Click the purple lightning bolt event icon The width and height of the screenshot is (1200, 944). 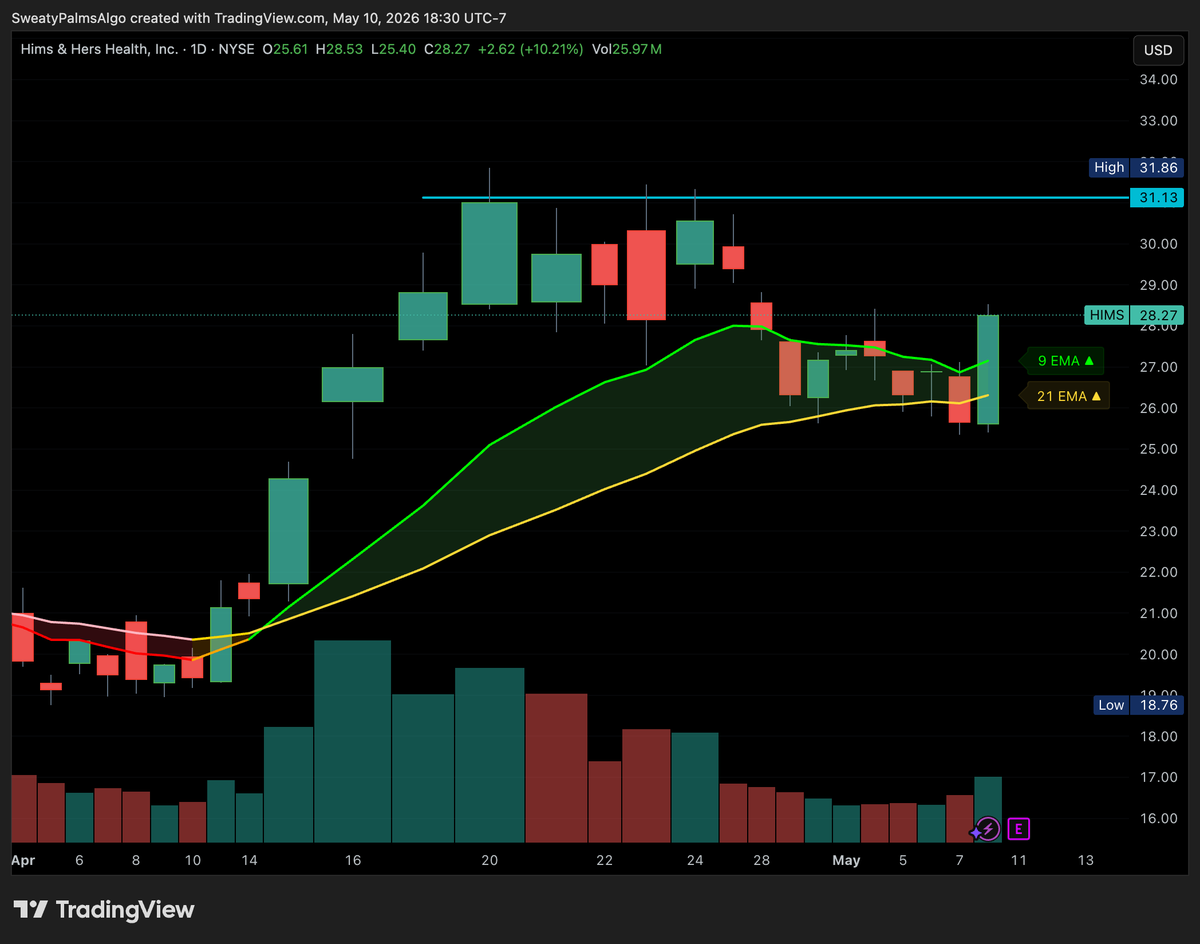987,829
